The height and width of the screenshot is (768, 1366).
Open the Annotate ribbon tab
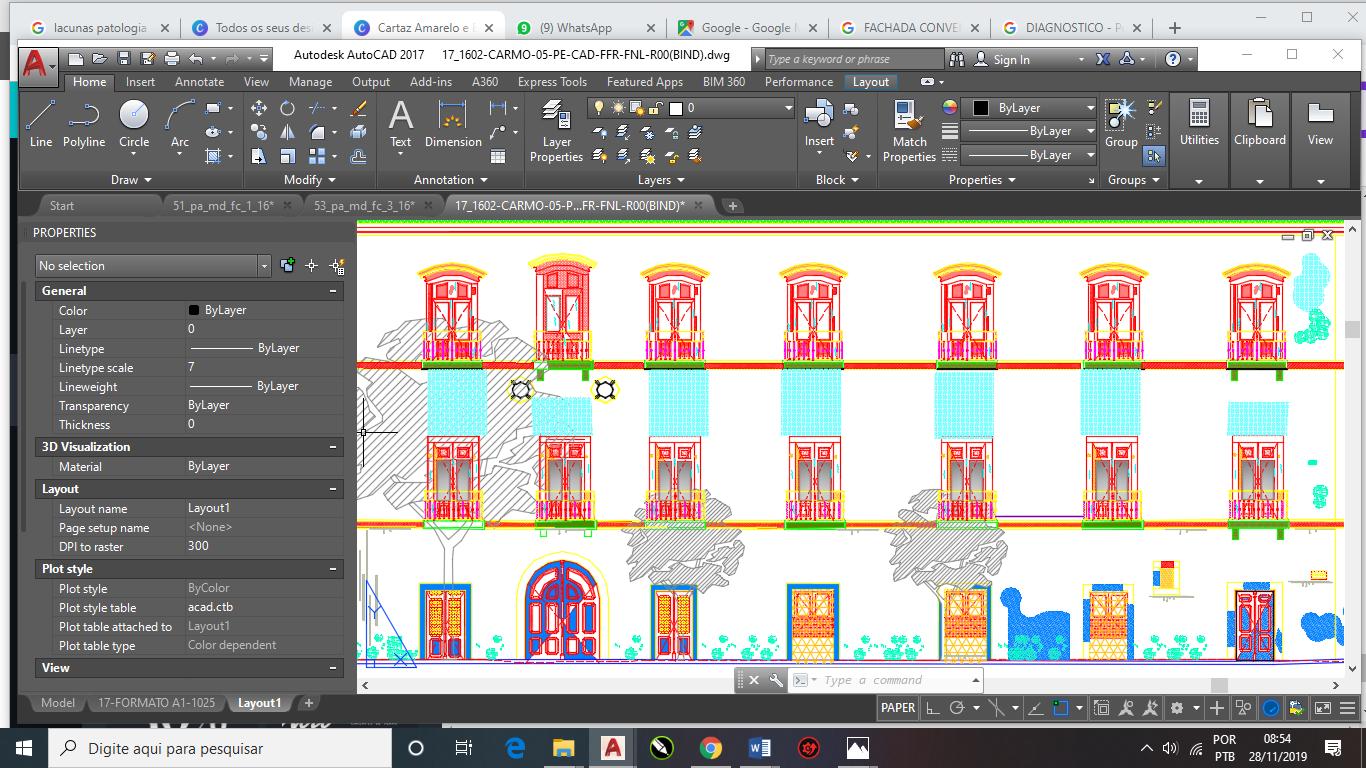point(199,82)
